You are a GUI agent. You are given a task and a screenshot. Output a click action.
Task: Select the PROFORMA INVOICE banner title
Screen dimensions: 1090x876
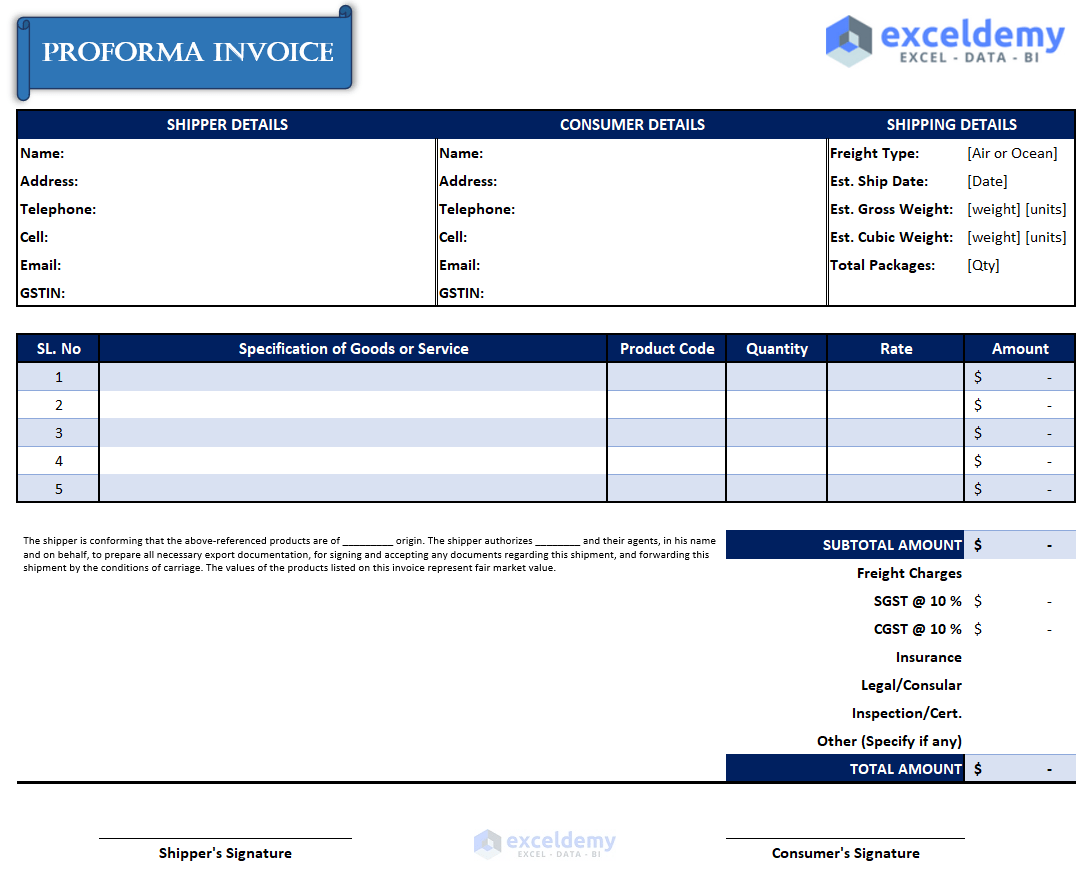tap(188, 52)
